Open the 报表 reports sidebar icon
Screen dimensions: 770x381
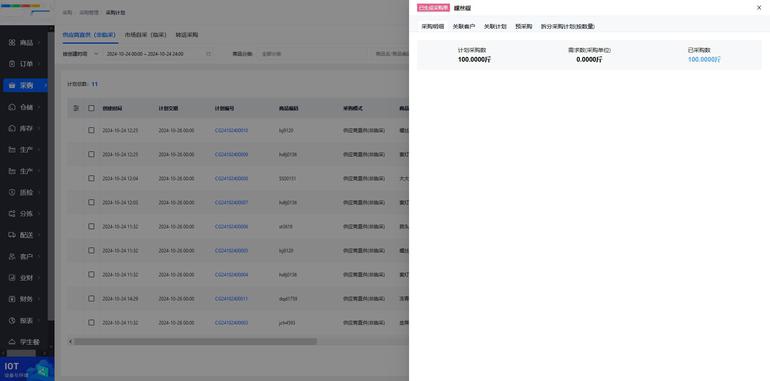12,321
